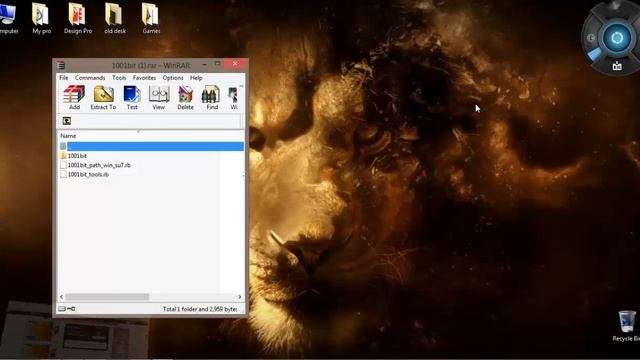Click the up one level icon

point(67,121)
